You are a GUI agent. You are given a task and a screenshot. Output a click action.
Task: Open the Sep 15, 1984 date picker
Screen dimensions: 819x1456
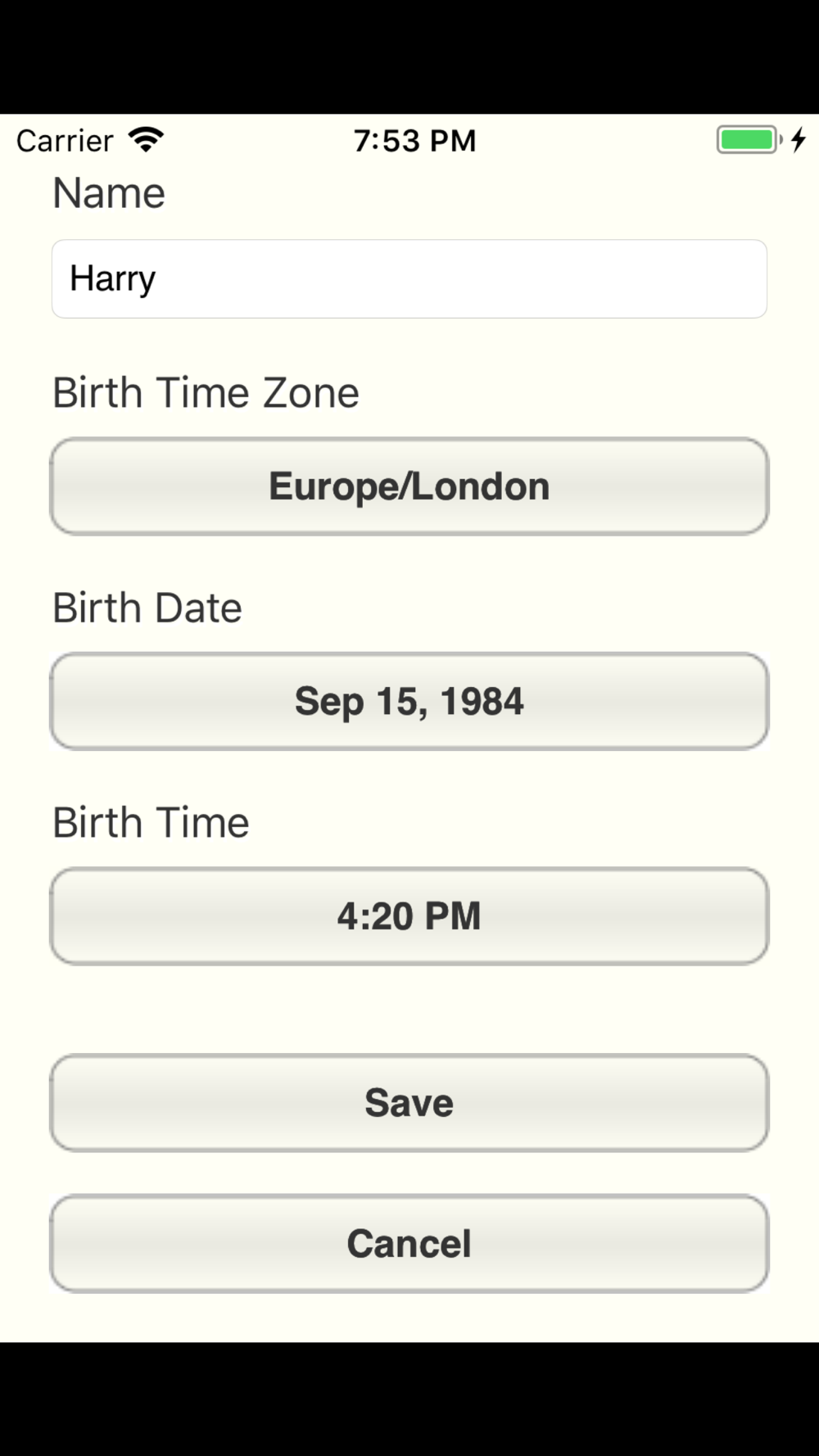click(409, 701)
